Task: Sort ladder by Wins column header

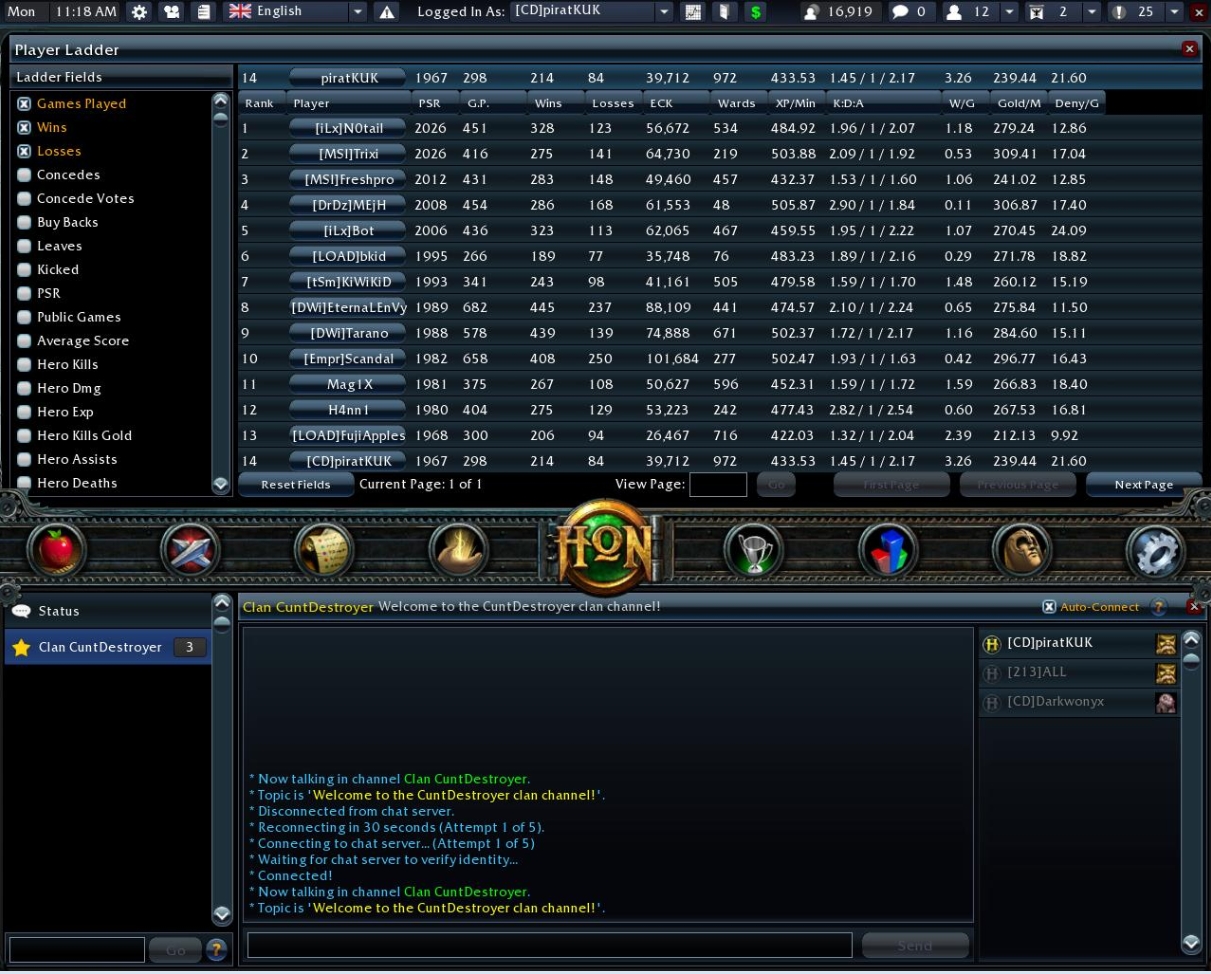Action: point(555,103)
